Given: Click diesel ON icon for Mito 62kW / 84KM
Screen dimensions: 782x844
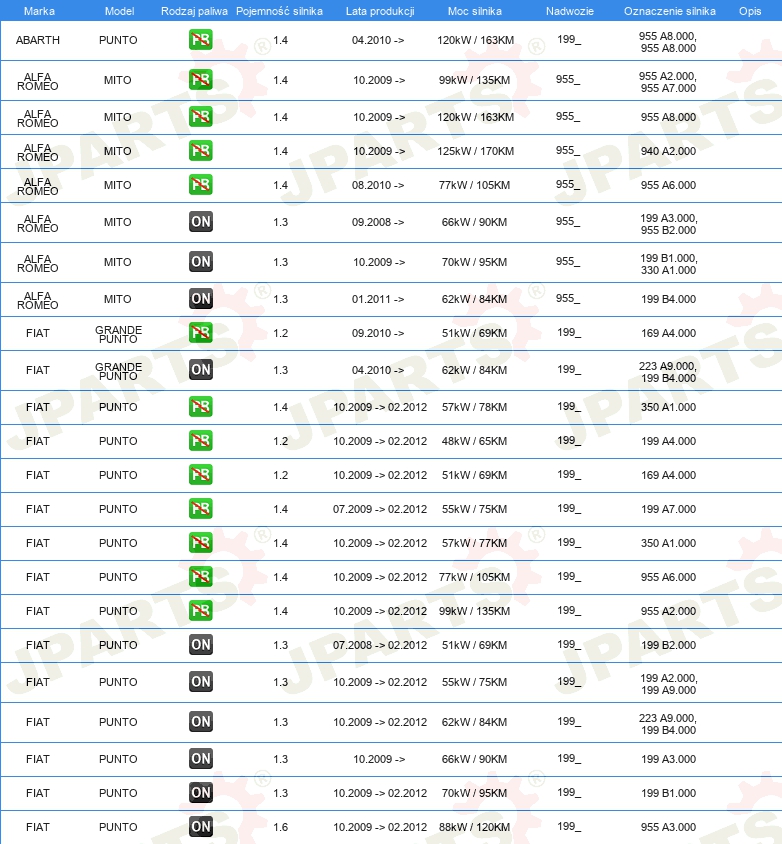Looking at the screenshot, I should (201, 298).
